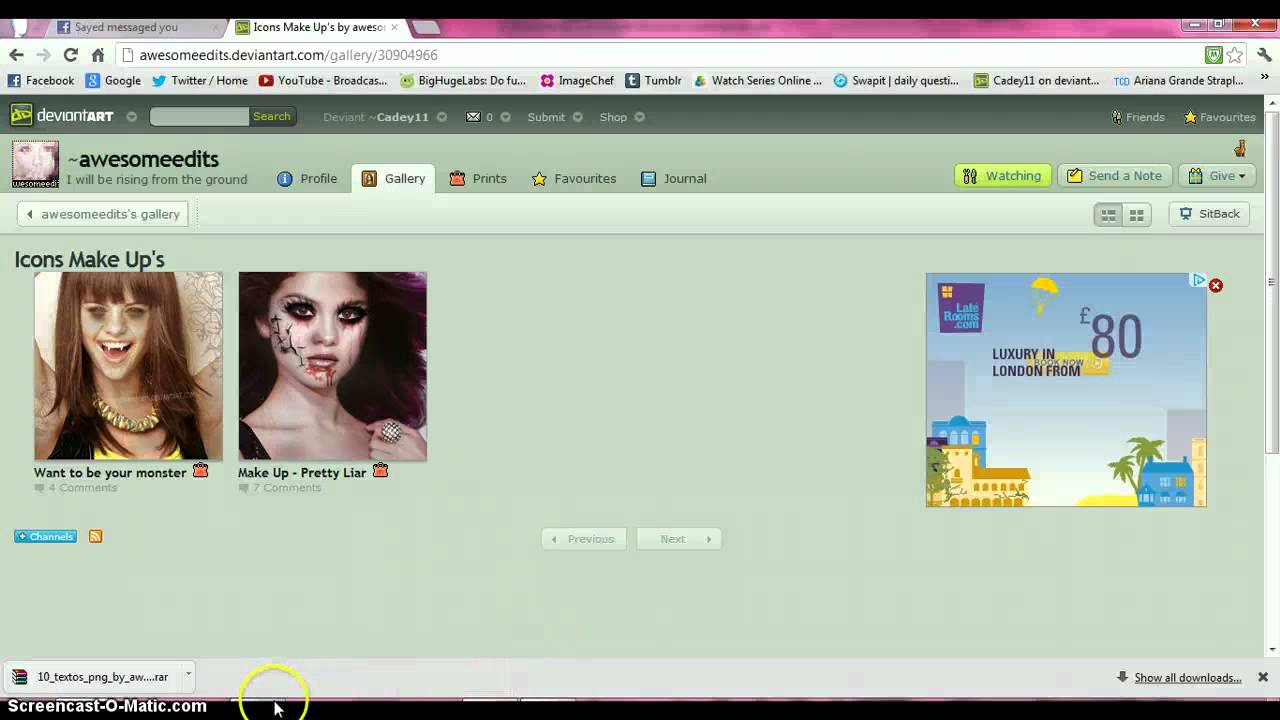Open the Chrome wrench menu
The image size is (1280, 720).
point(1265,55)
